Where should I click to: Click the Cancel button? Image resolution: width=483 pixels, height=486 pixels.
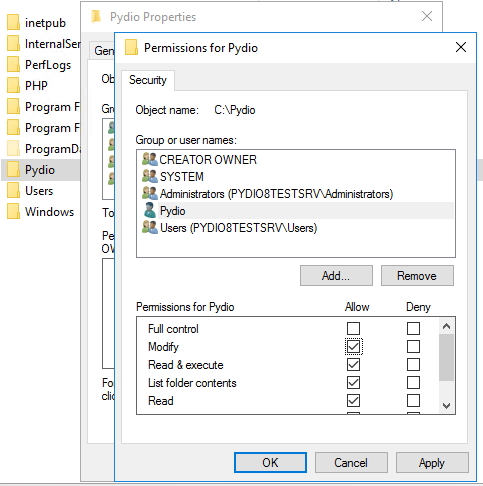pos(351,463)
